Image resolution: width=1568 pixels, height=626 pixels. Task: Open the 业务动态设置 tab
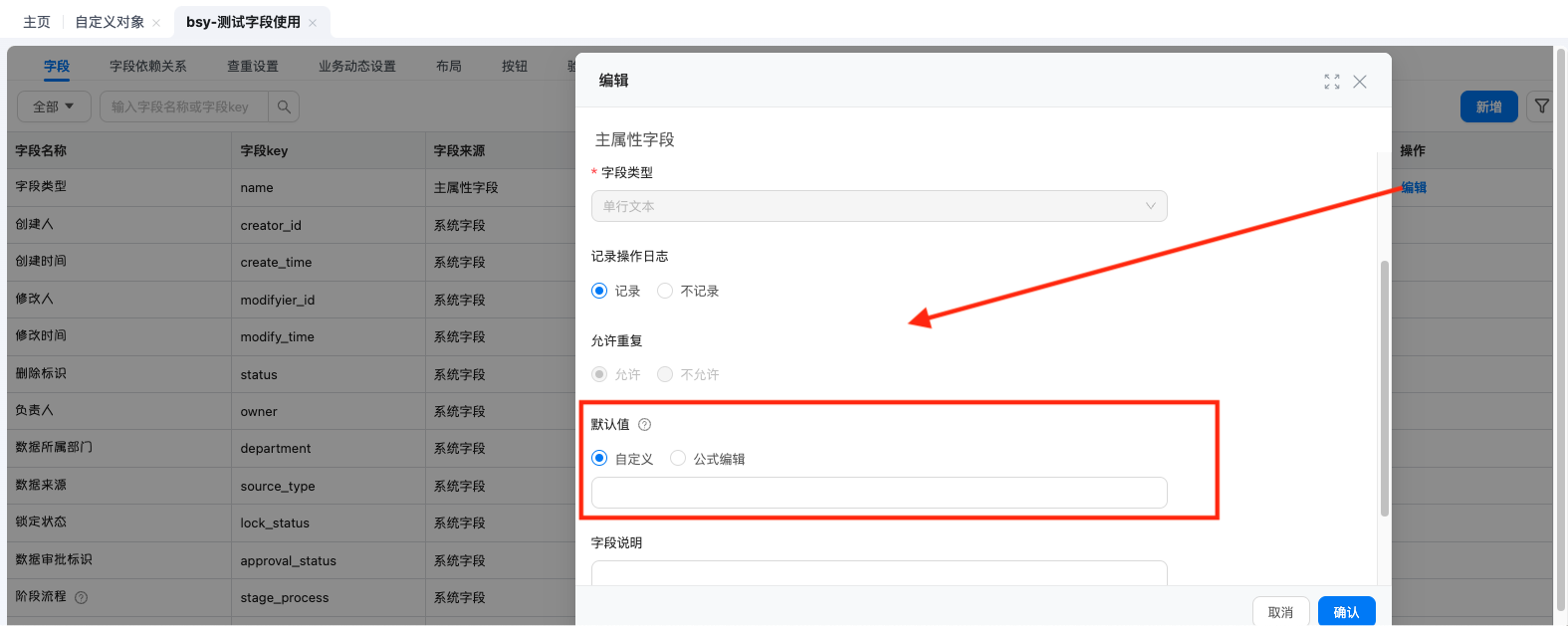[357, 66]
